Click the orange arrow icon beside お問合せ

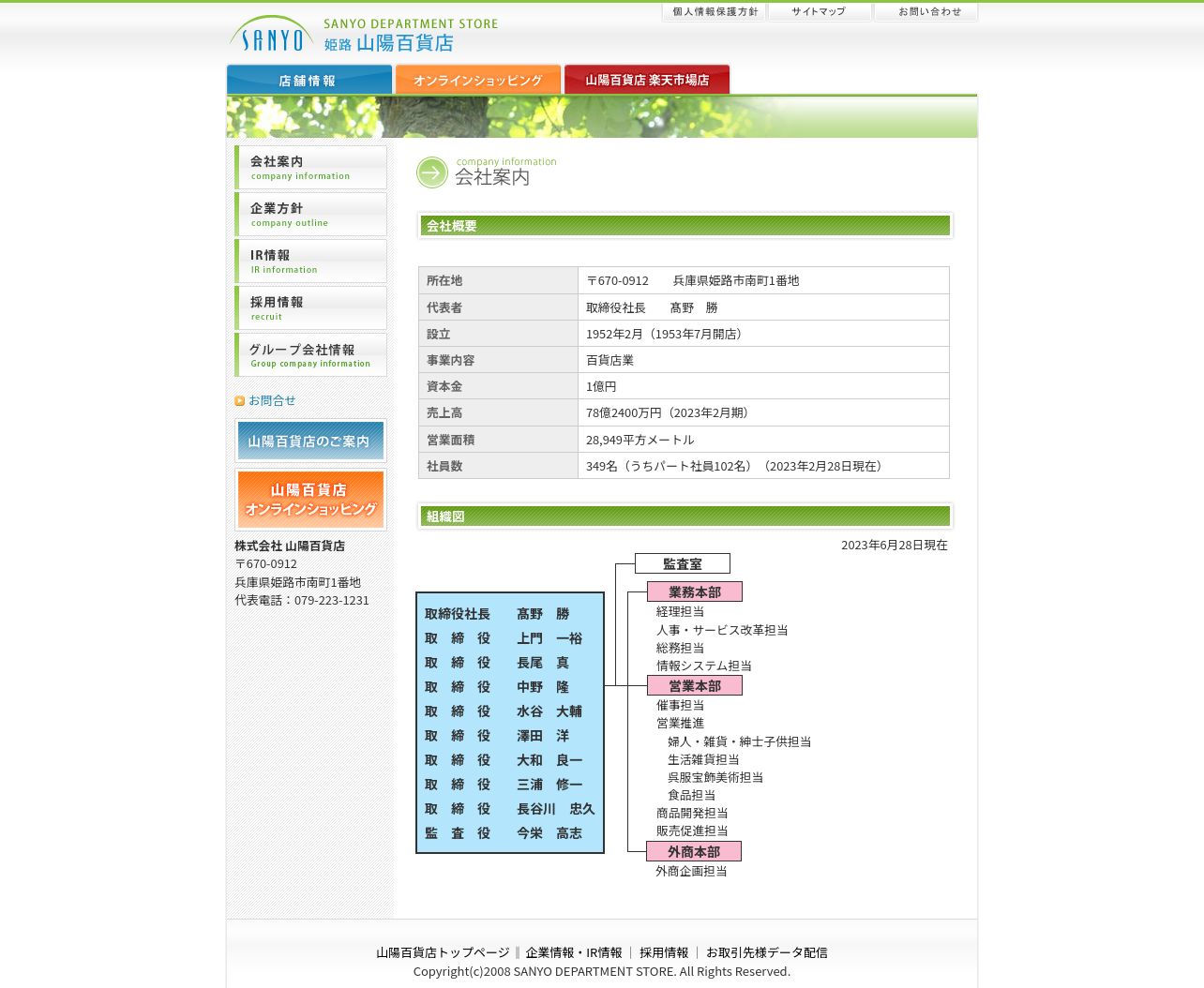(x=240, y=401)
